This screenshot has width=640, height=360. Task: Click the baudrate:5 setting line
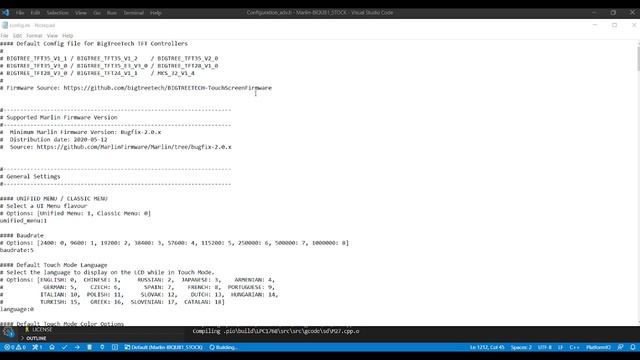(x=17, y=250)
